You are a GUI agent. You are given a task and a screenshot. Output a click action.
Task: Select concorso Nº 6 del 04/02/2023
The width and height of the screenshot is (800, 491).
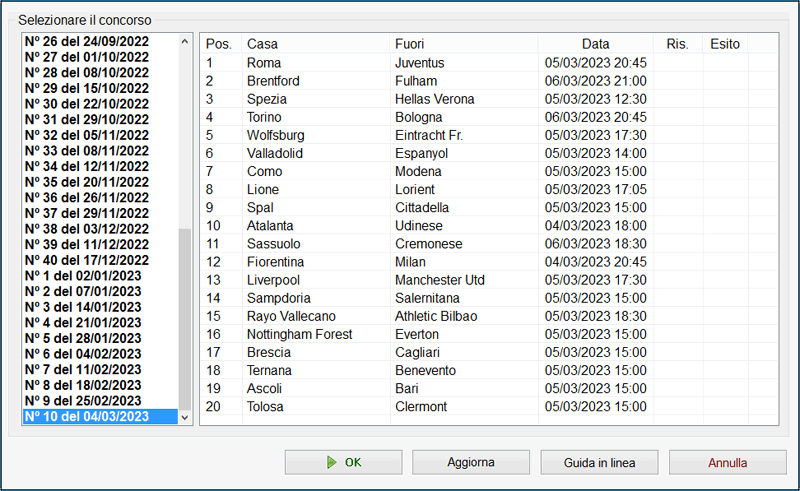[101, 354]
